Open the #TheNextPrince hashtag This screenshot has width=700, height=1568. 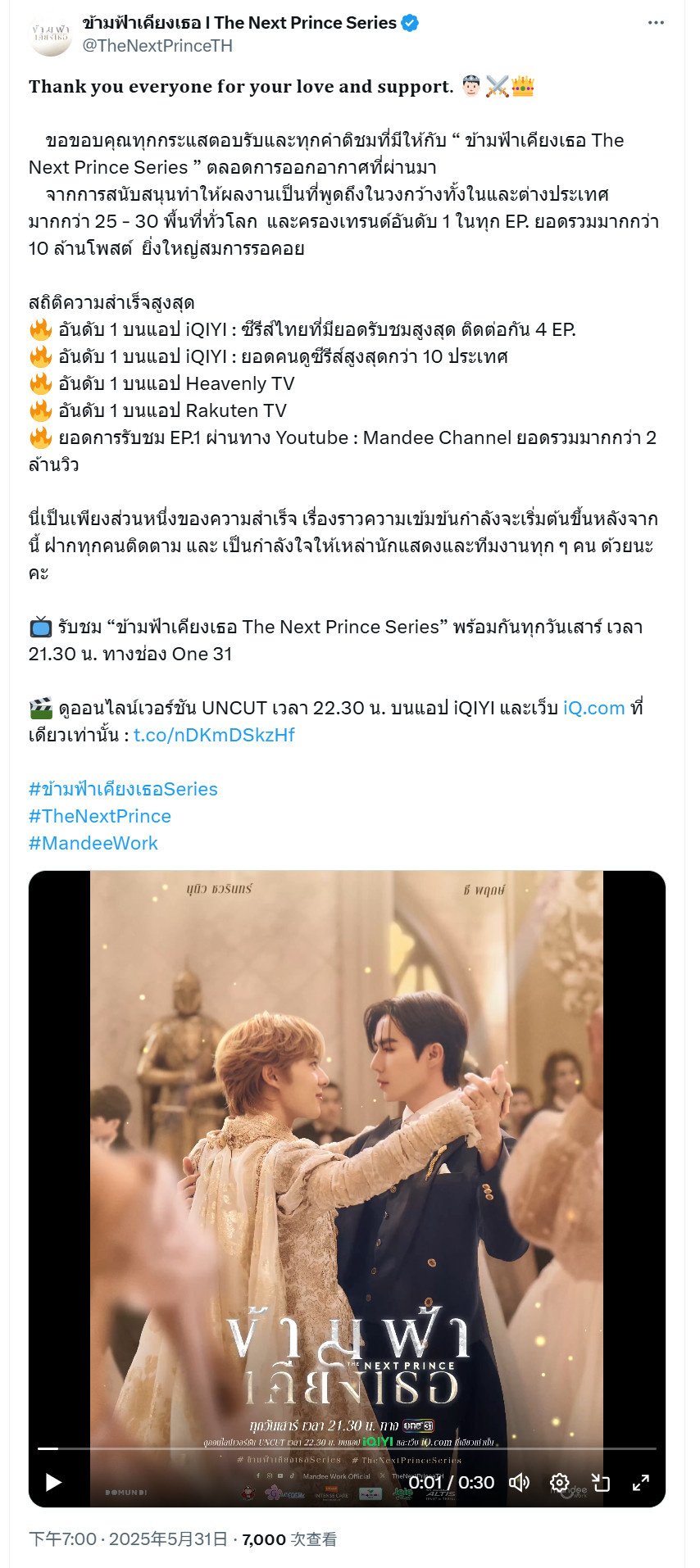100,816
